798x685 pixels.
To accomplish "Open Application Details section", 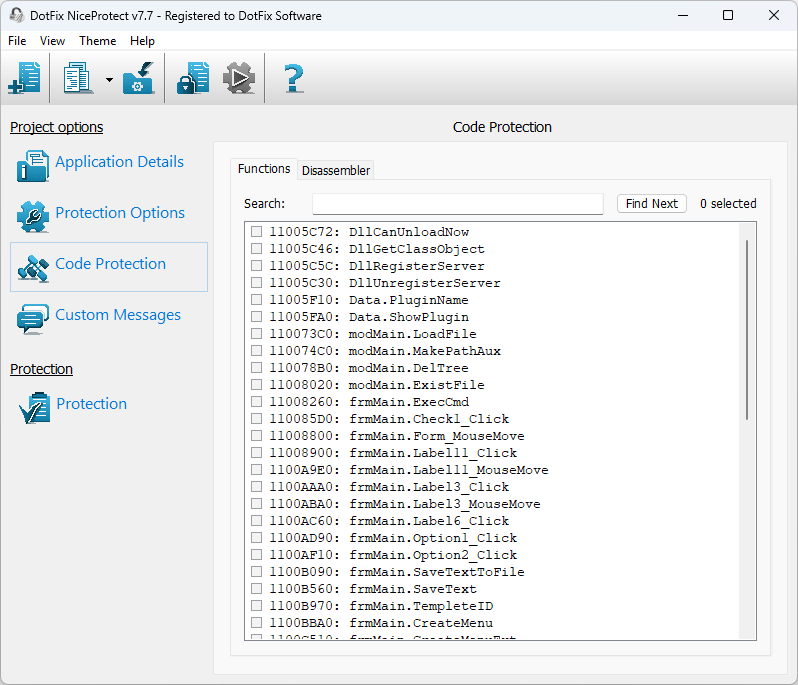I will (120, 162).
